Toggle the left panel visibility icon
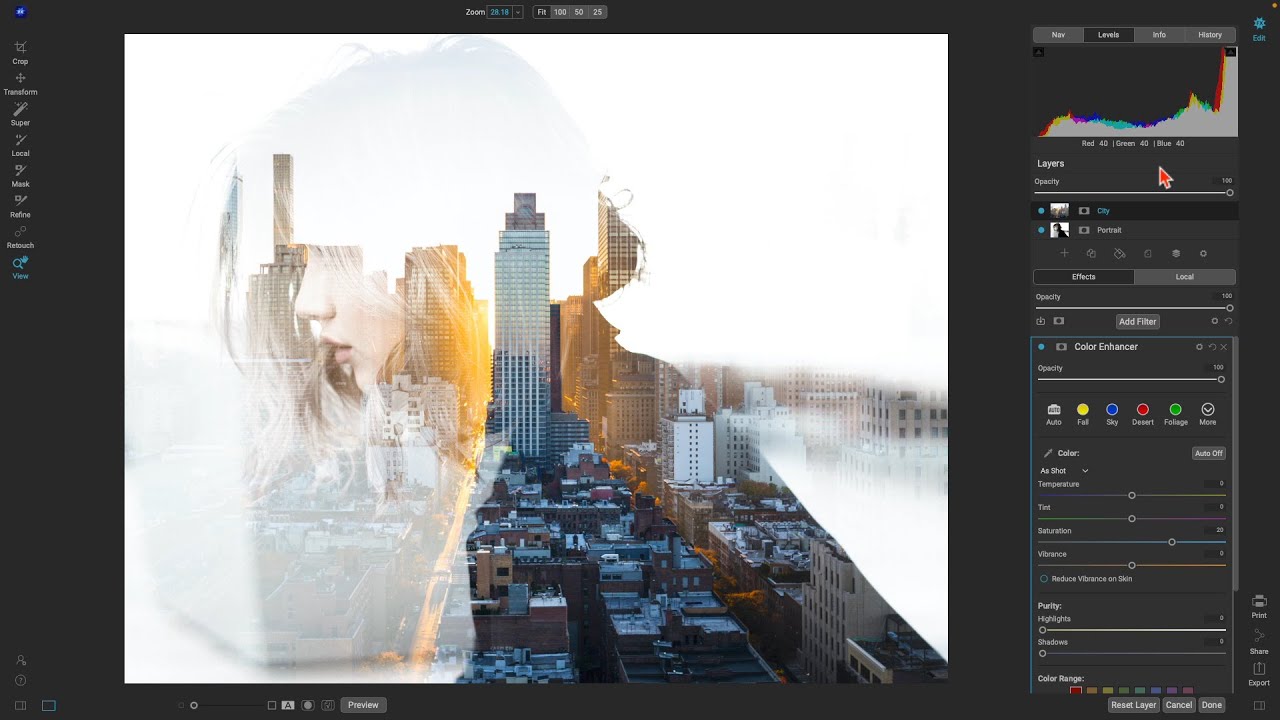1280x720 pixels. [20, 705]
